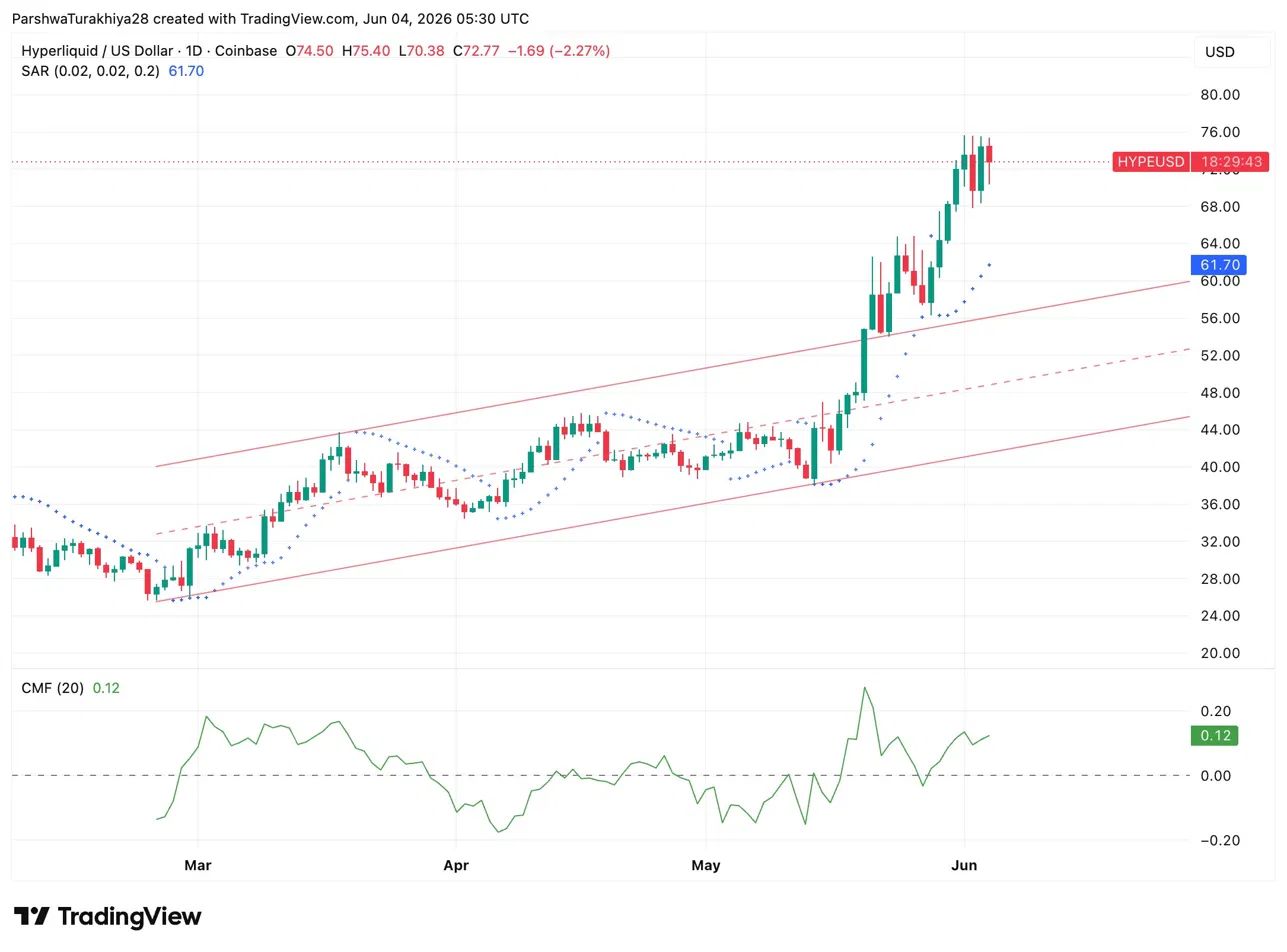Click the change value −1.69 (−2.27%)
Screen dimensions: 1287x952
(x=559, y=51)
